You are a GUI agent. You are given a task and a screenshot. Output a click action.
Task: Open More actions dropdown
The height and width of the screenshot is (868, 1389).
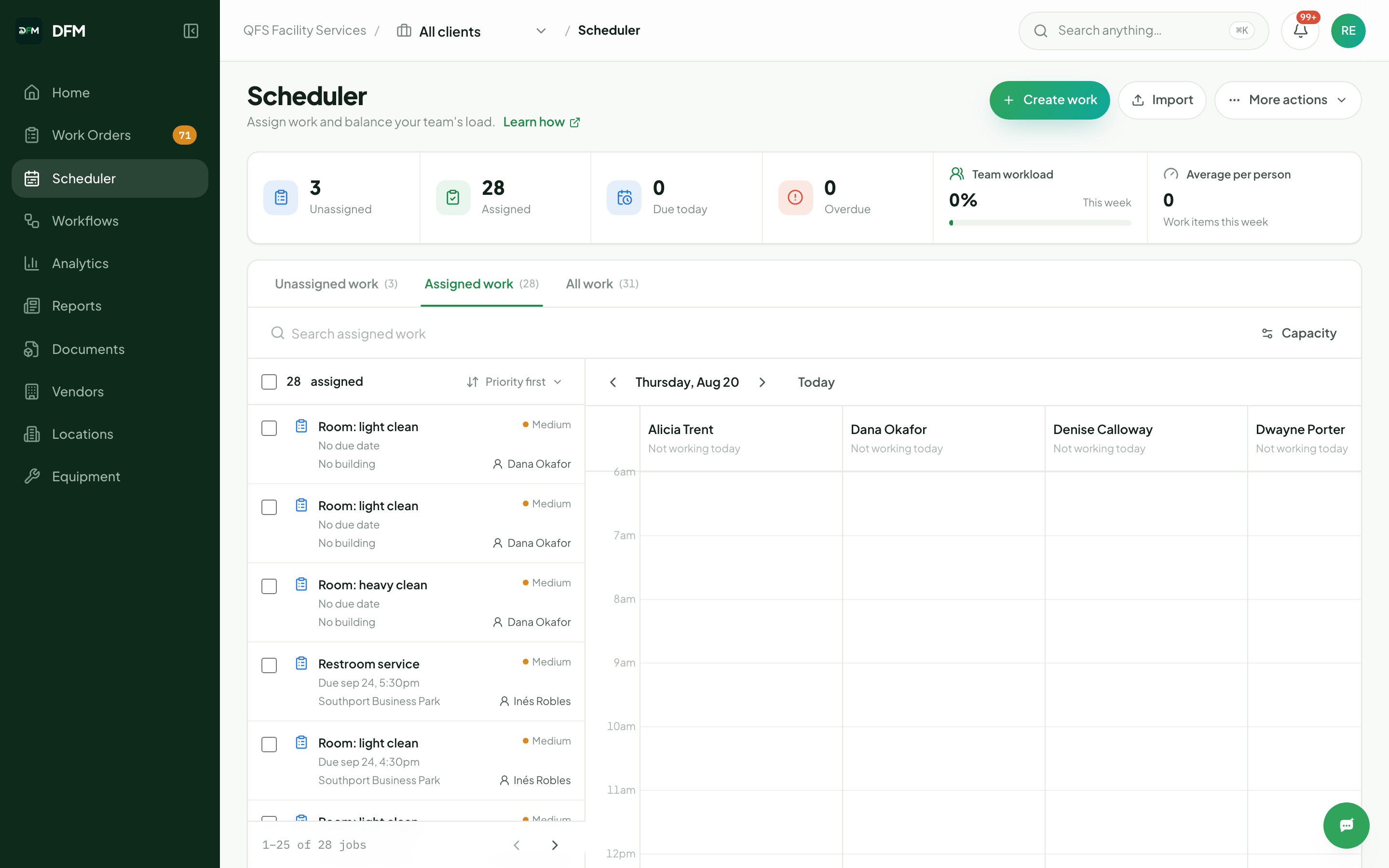(x=1287, y=100)
